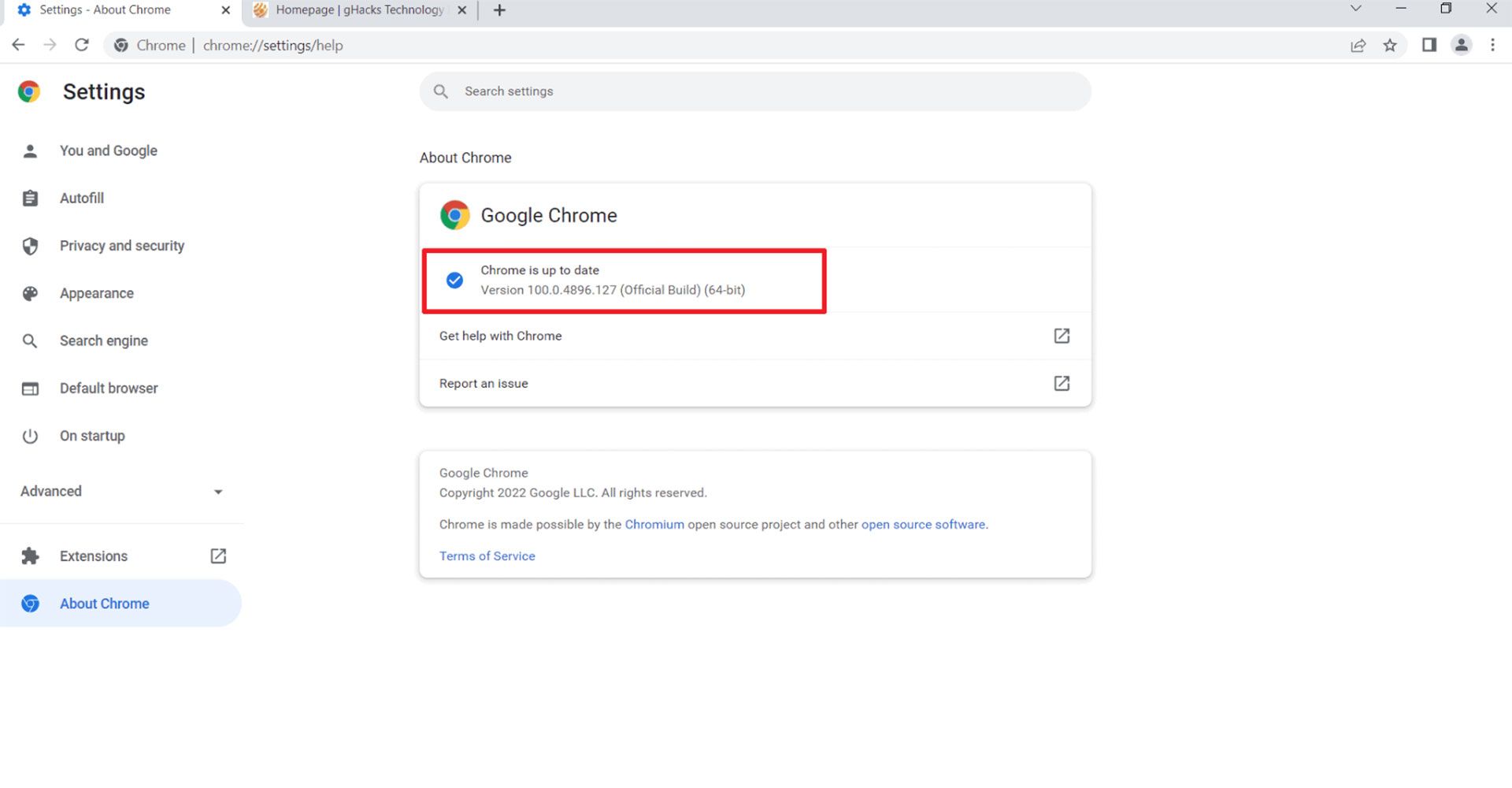Expand the Advanced settings section

click(x=122, y=492)
